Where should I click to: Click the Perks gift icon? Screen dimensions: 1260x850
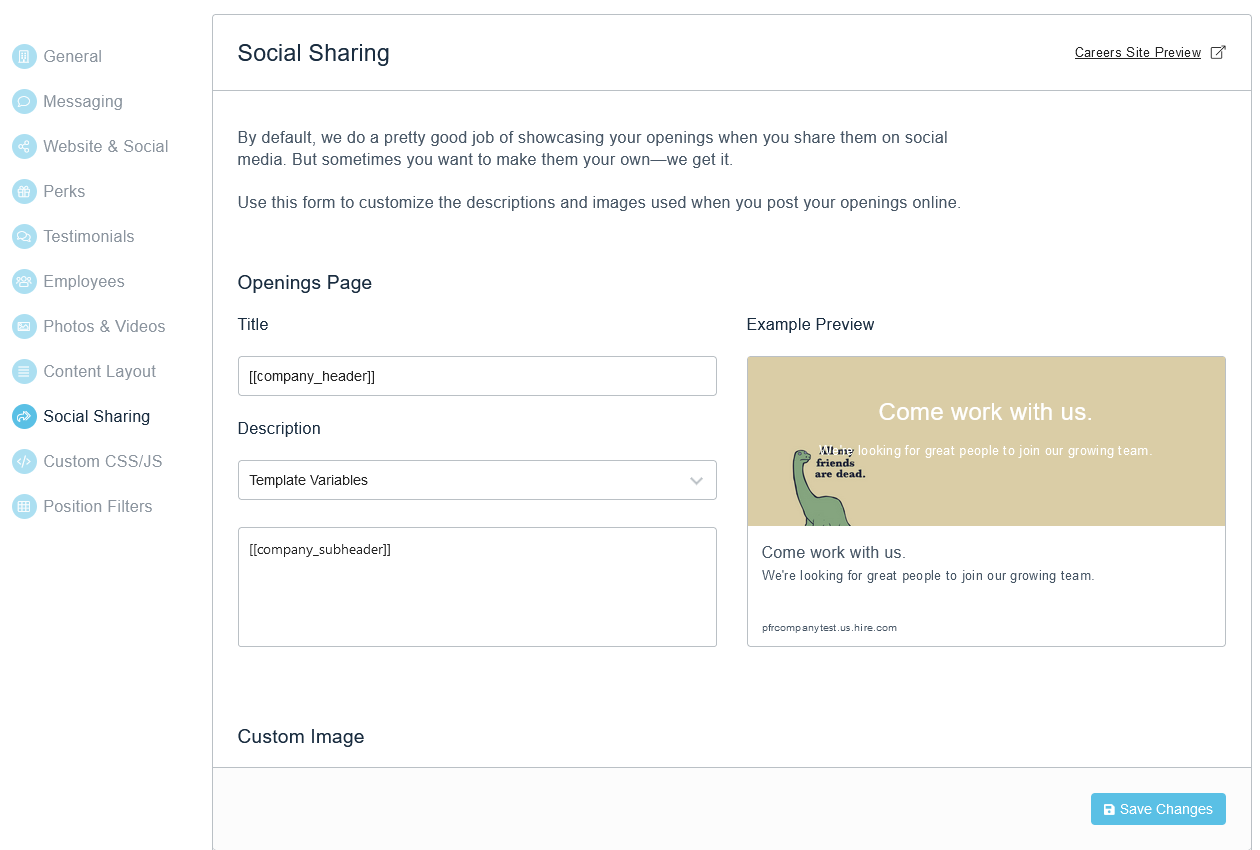pos(24,191)
